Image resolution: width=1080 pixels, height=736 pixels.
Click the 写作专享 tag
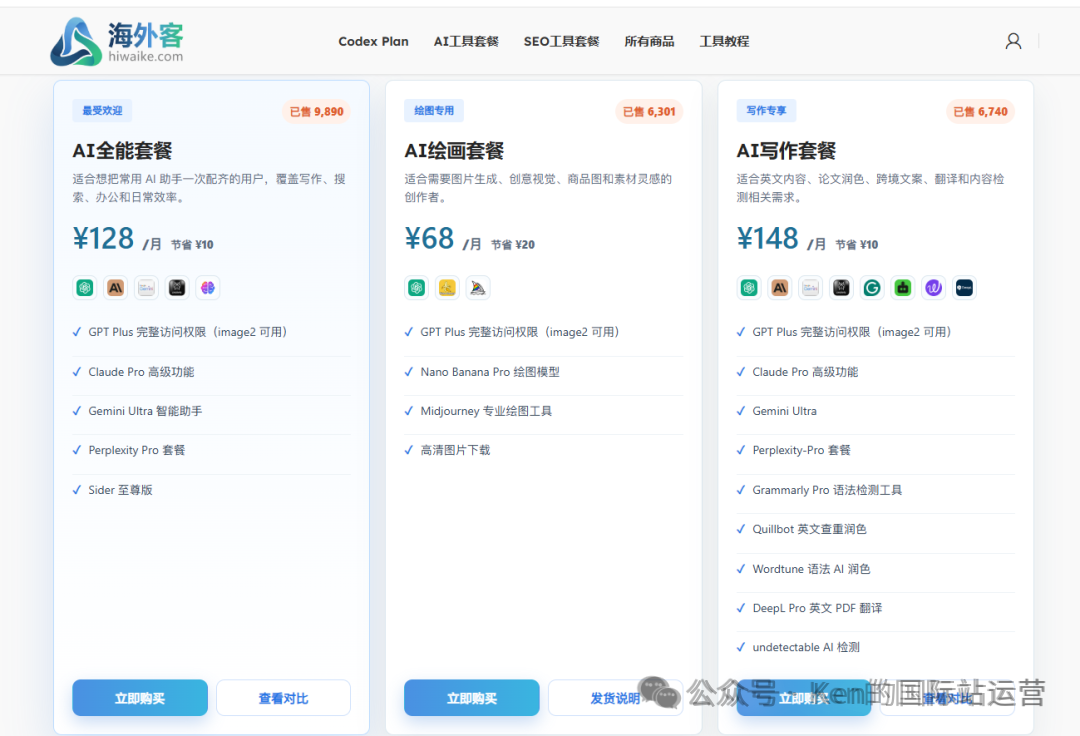[766, 111]
